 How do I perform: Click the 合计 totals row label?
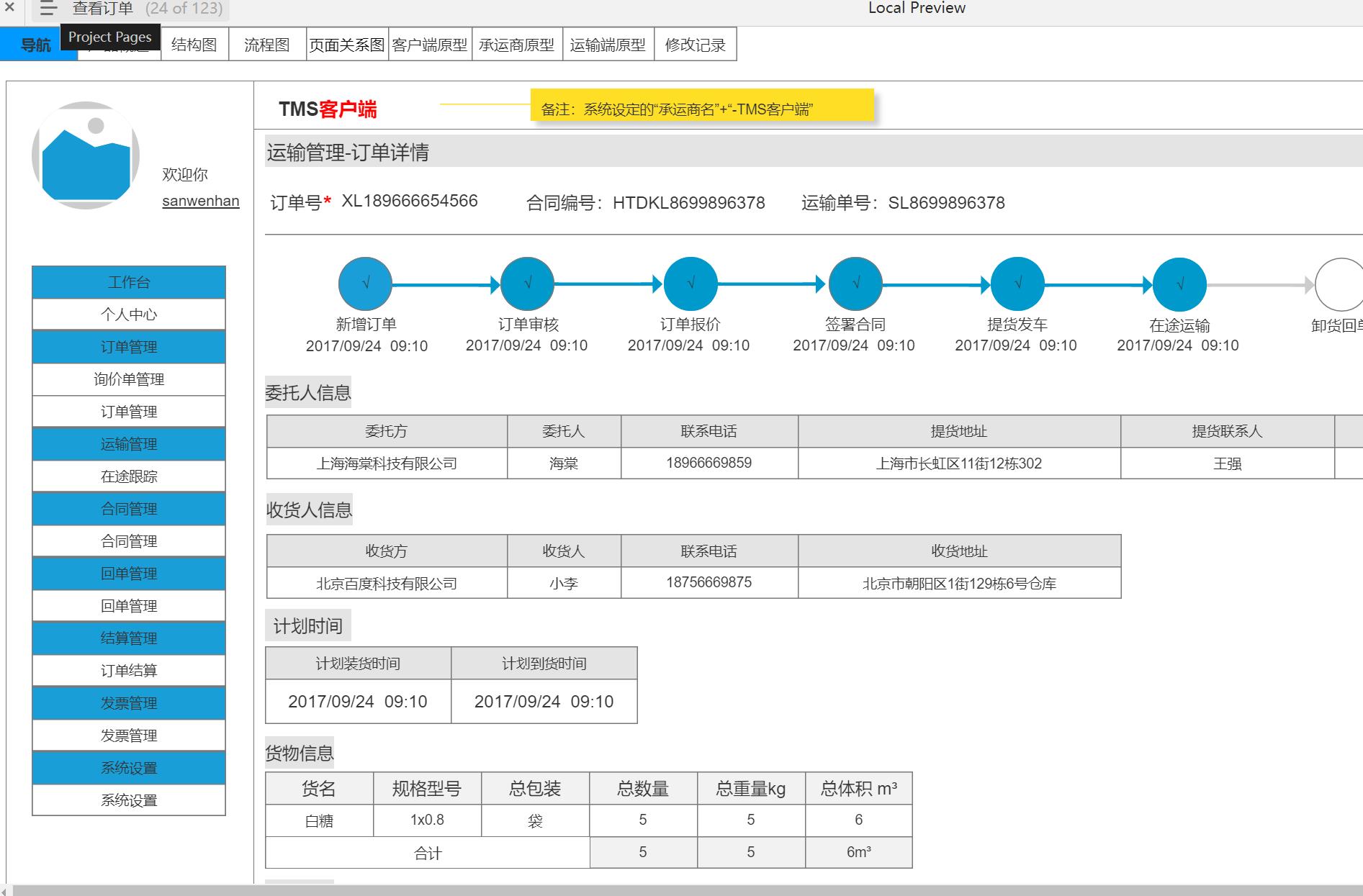428,853
